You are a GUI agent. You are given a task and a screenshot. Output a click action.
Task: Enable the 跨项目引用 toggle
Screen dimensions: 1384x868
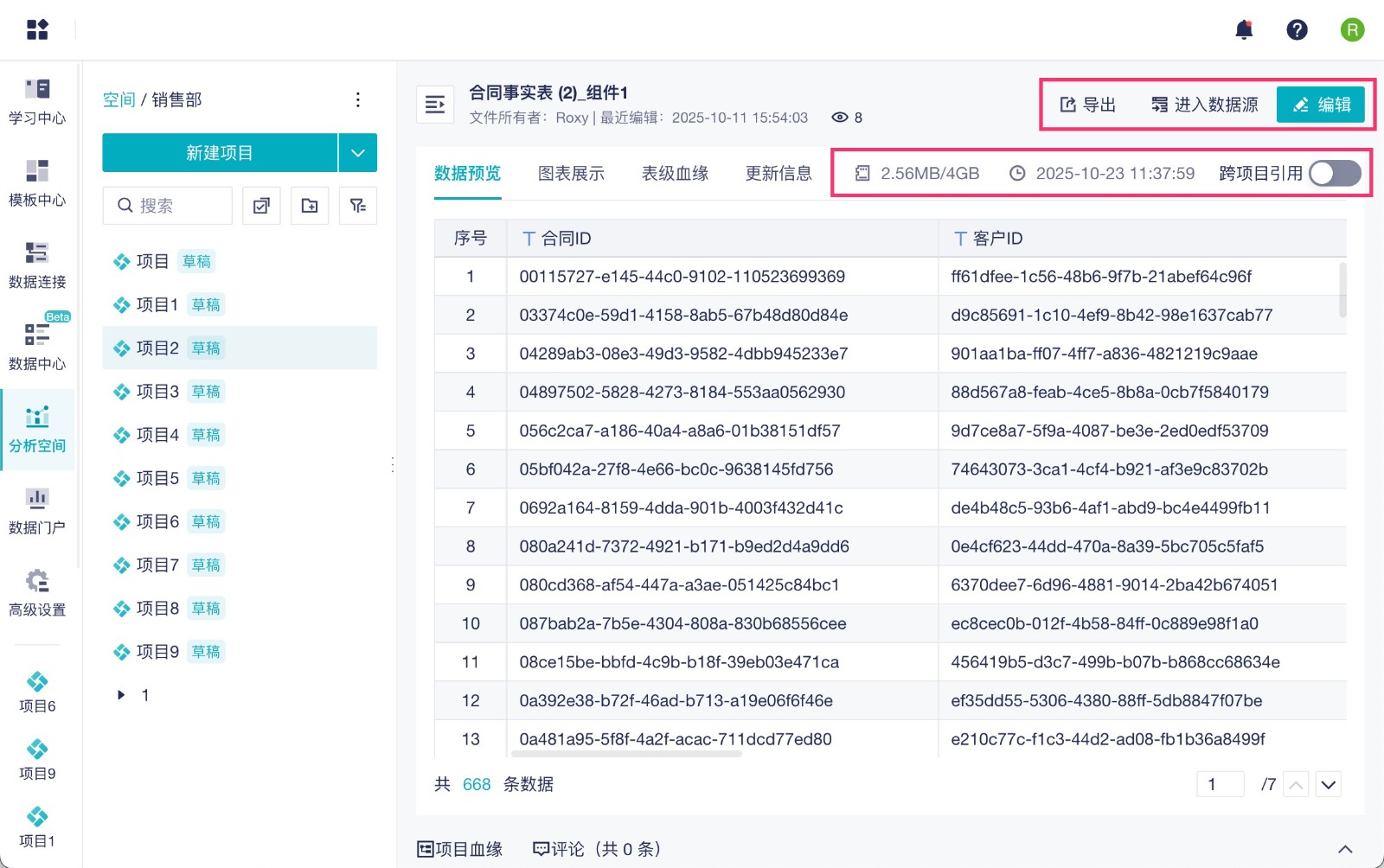point(1335,174)
